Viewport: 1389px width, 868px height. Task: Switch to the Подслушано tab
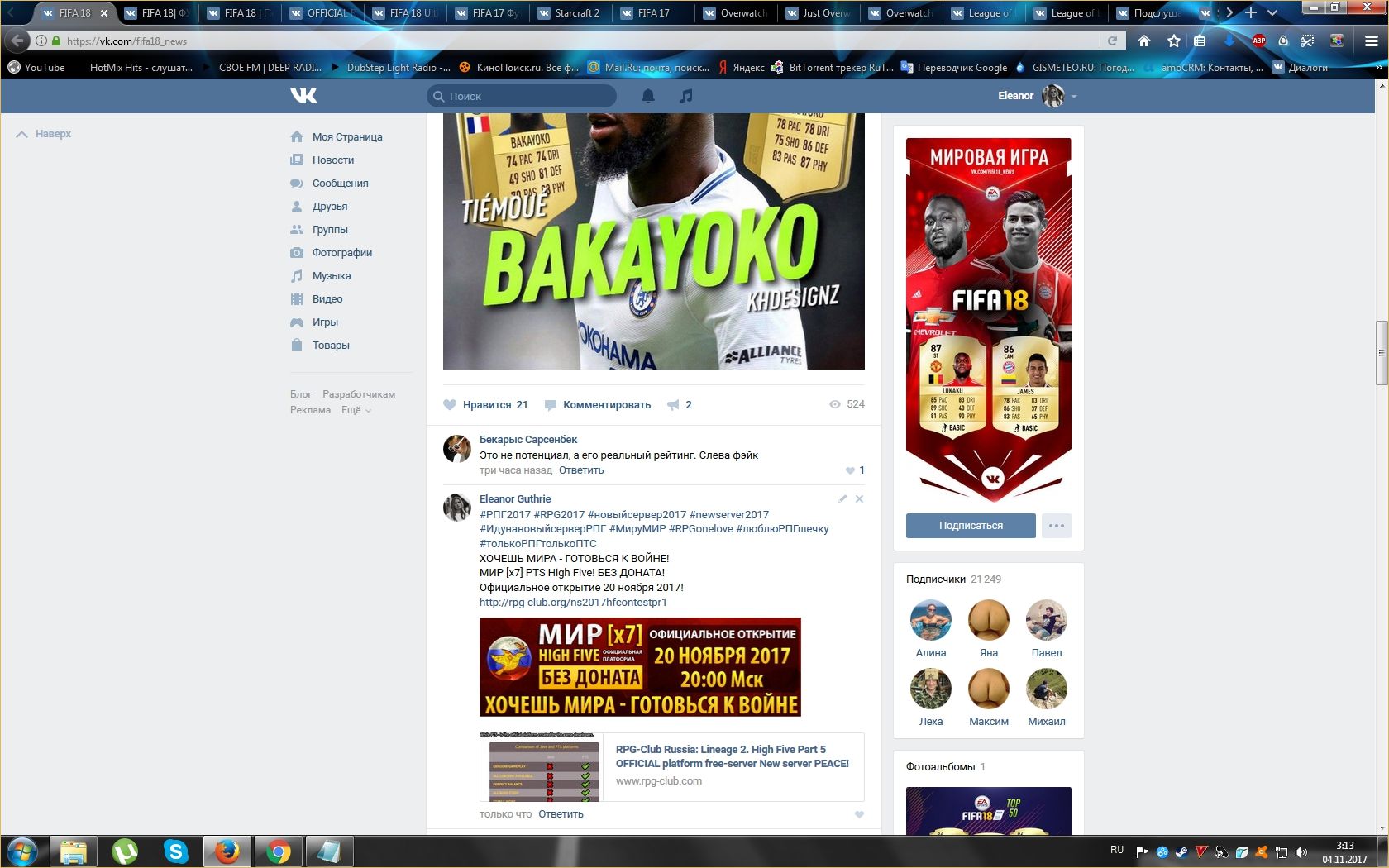tap(1148, 13)
